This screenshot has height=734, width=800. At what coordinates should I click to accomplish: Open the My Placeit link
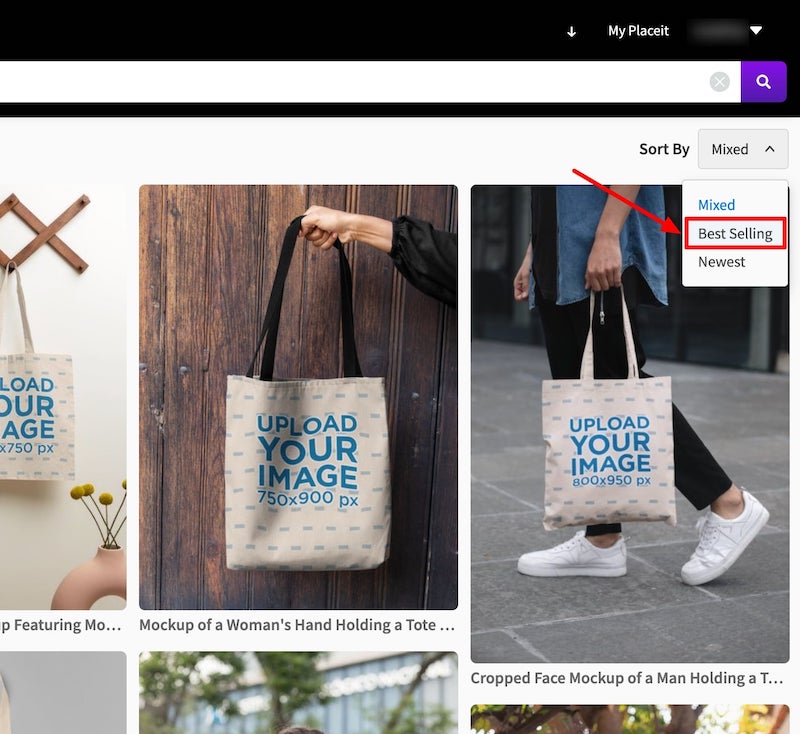[638, 31]
